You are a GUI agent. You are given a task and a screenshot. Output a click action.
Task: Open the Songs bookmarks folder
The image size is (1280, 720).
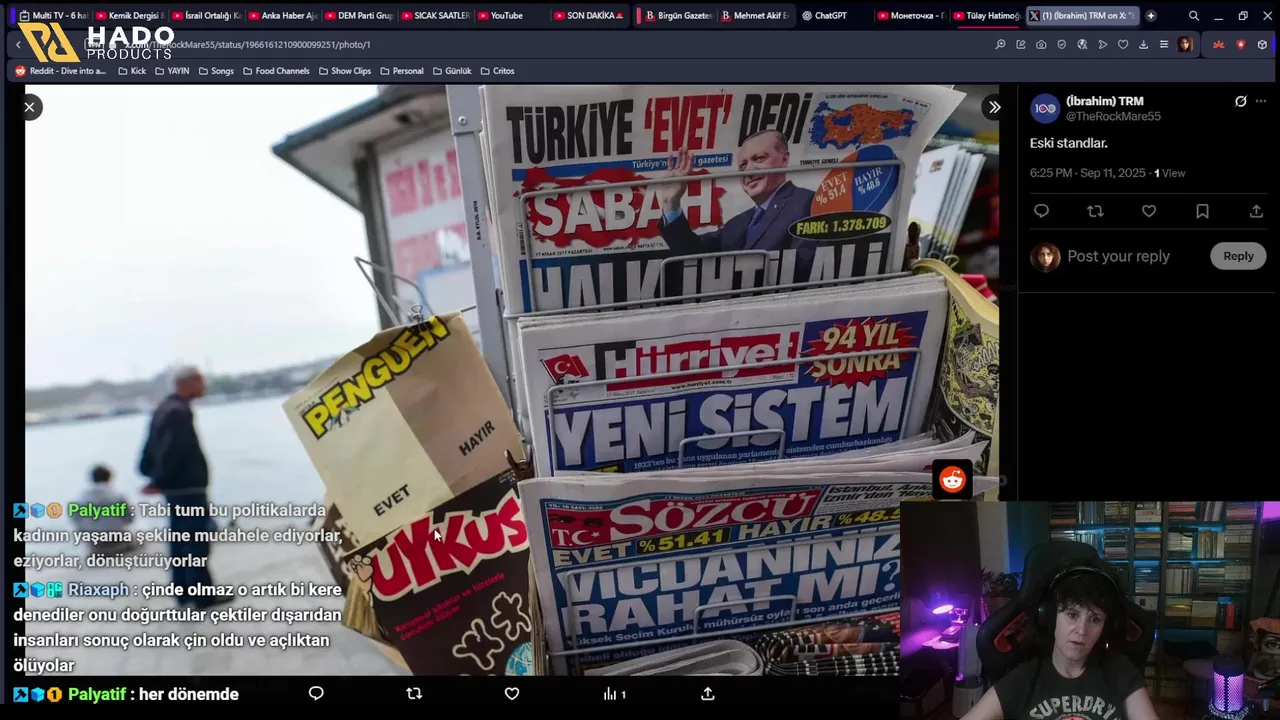point(216,71)
